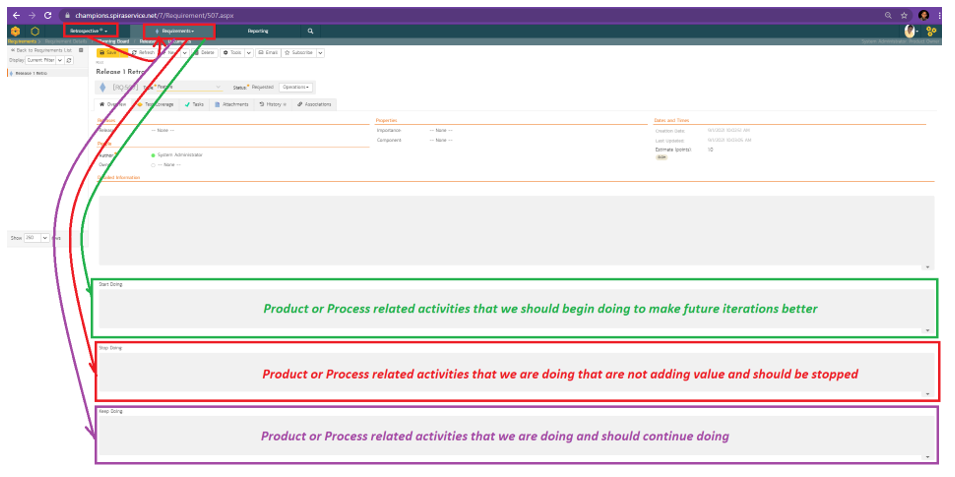Expand the Requirements artifact menu
The height and width of the screenshot is (477, 955).
tap(179, 31)
